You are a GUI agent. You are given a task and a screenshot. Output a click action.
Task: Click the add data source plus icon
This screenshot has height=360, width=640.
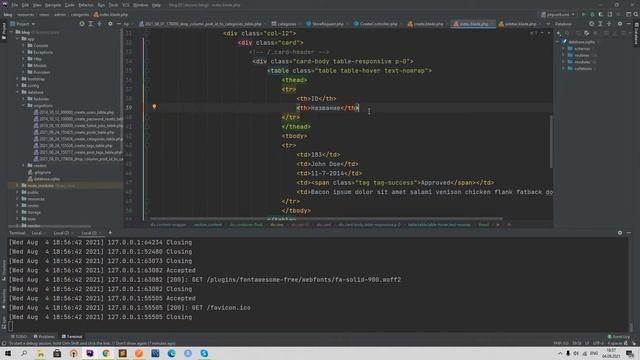(x=558, y=33)
